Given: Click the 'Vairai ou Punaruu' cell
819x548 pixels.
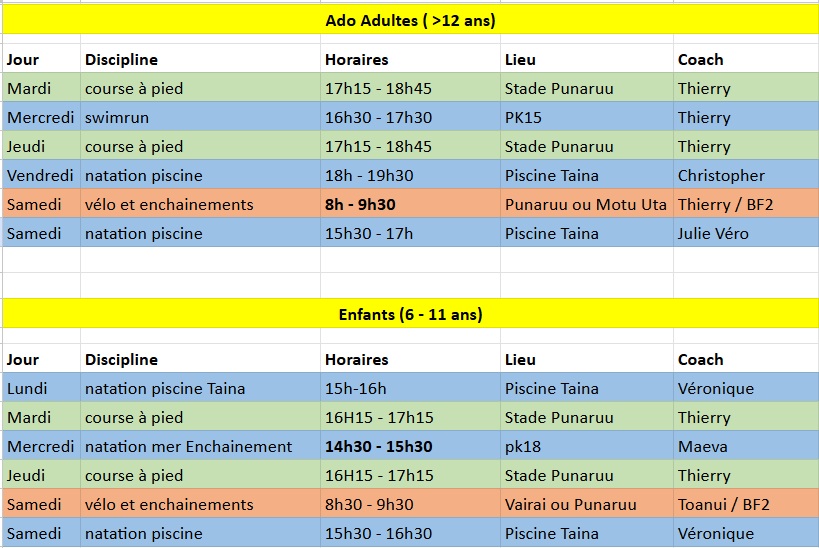Looking at the screenshot, I should [x=587, y=504].
